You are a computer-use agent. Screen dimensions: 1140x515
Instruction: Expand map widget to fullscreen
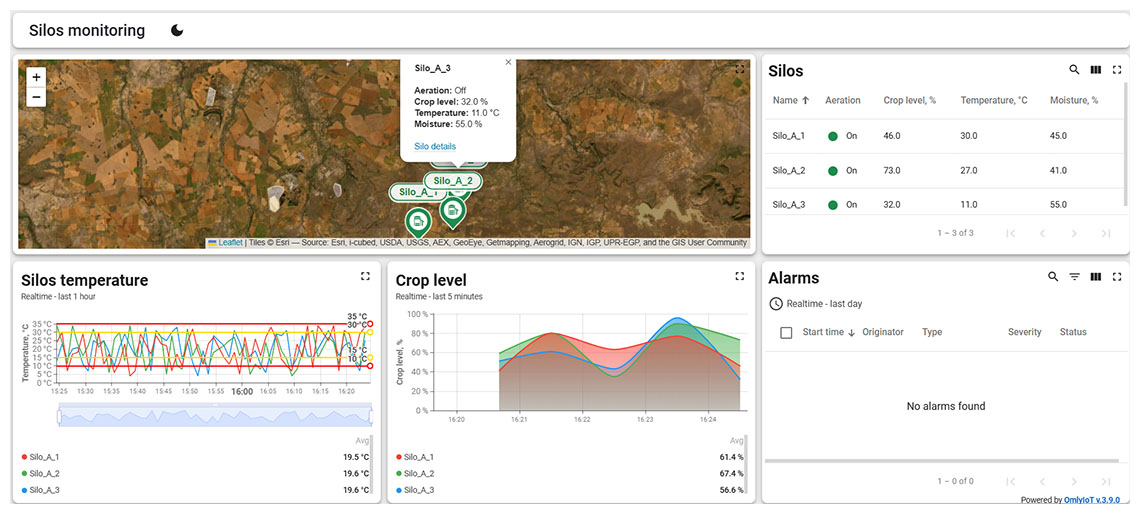pos(740,70)
